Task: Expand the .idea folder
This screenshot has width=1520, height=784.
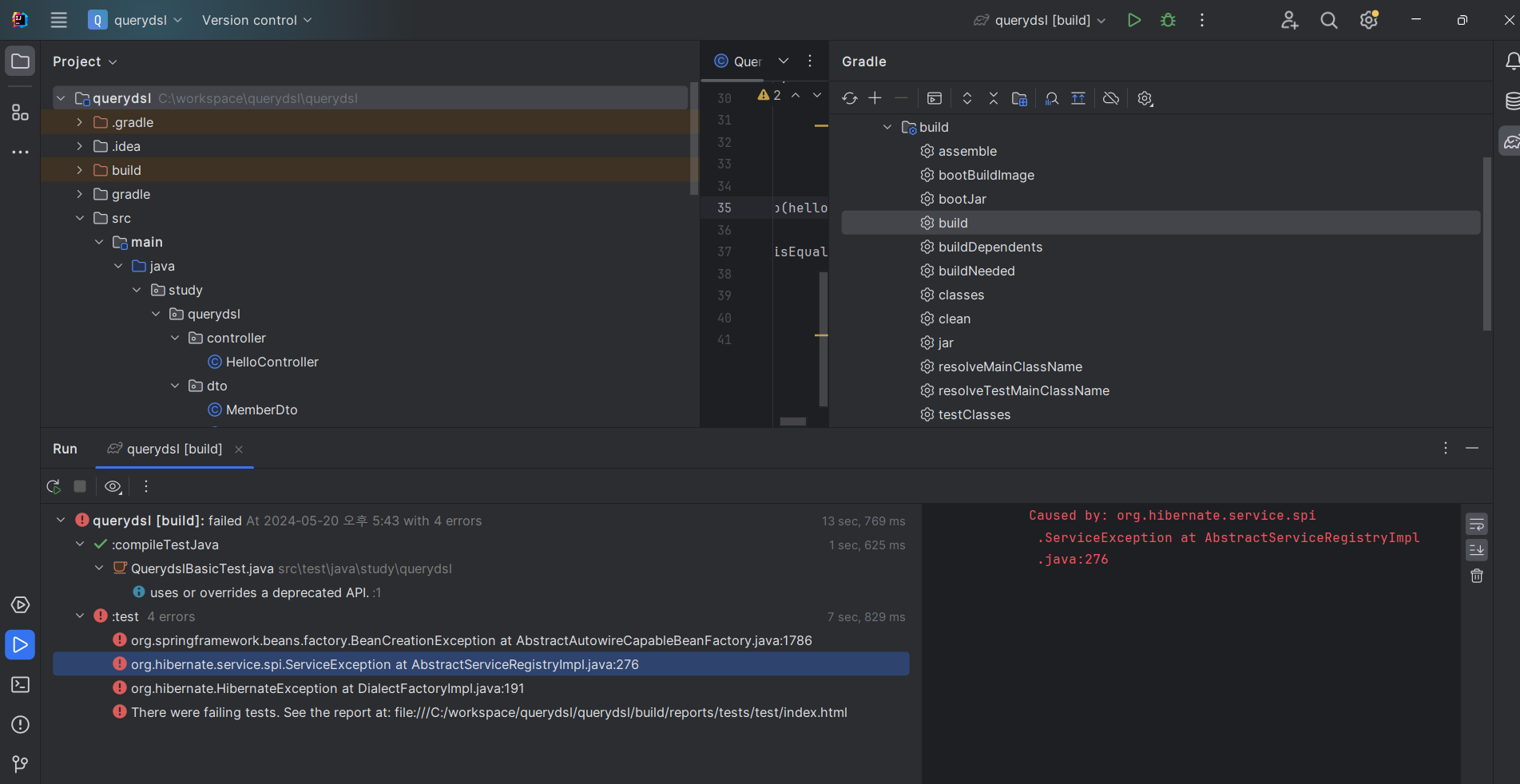Action: [x=79, y=146]
